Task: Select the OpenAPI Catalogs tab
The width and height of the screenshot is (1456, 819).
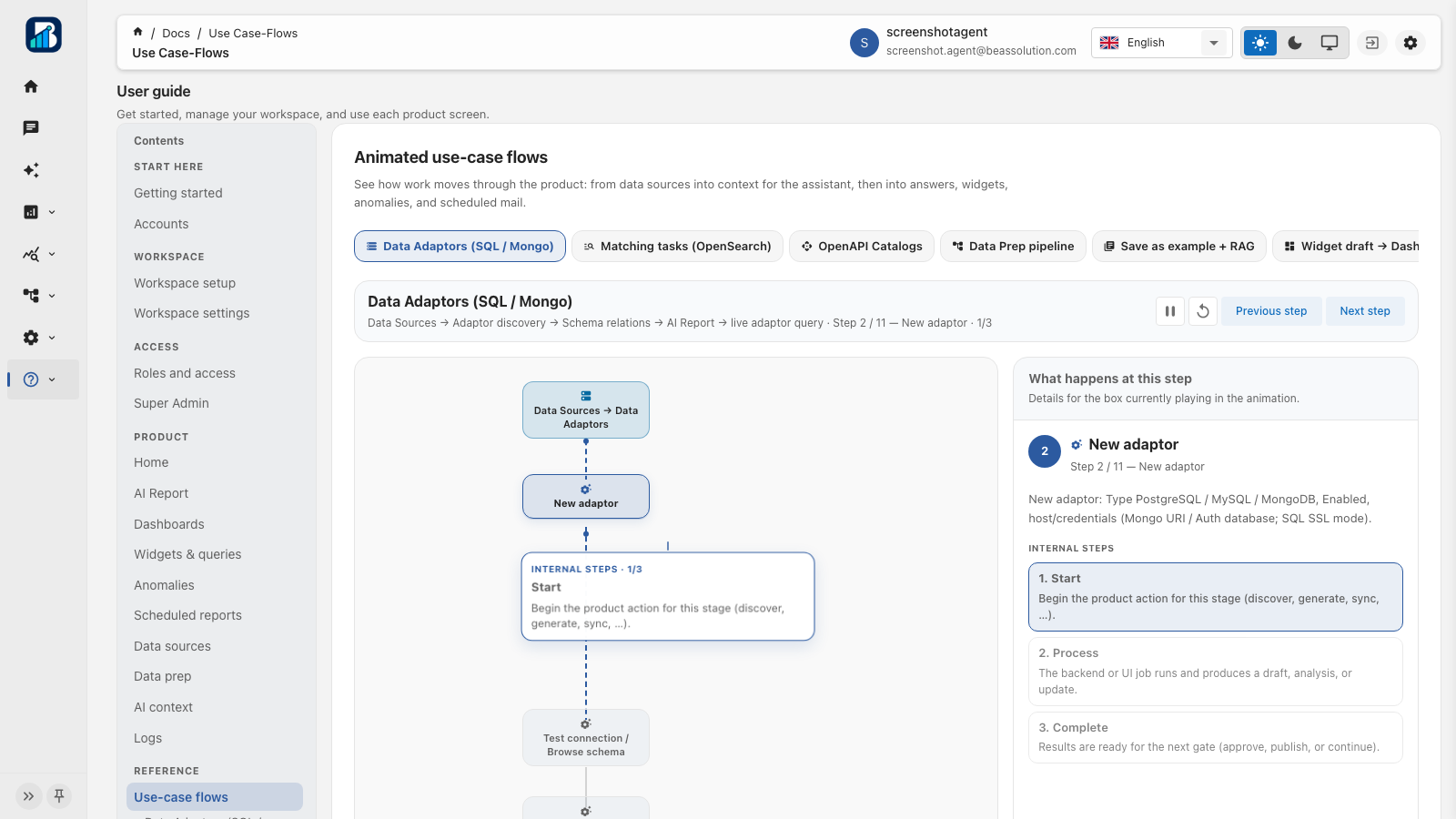Action: [x=861, y=247]
